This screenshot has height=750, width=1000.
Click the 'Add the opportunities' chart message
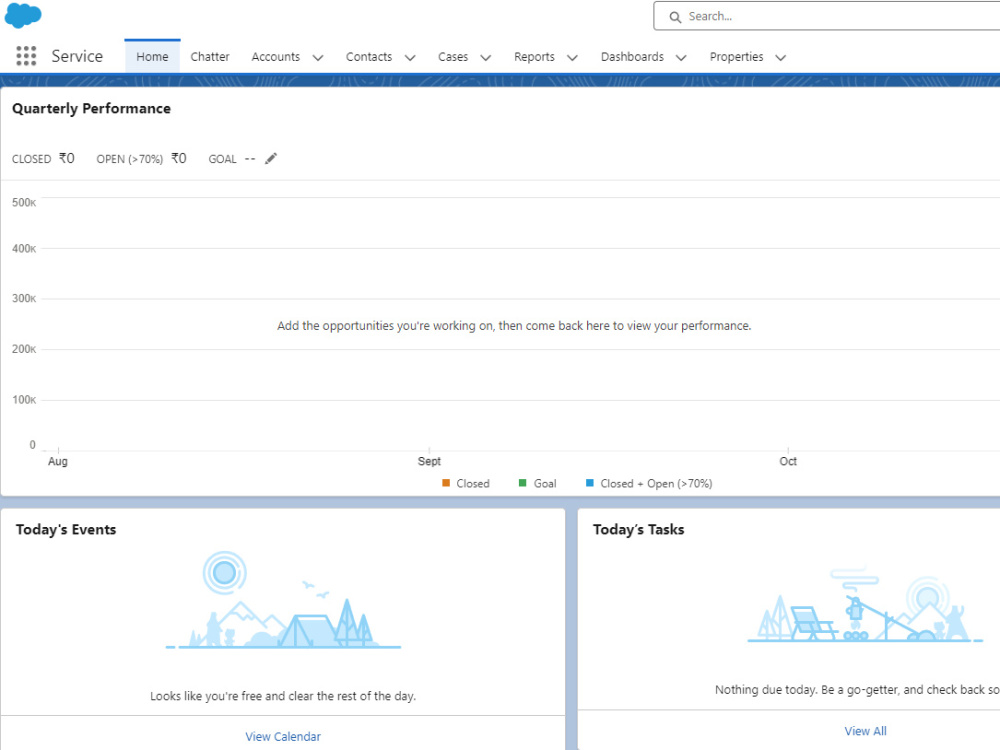[514, 326]
